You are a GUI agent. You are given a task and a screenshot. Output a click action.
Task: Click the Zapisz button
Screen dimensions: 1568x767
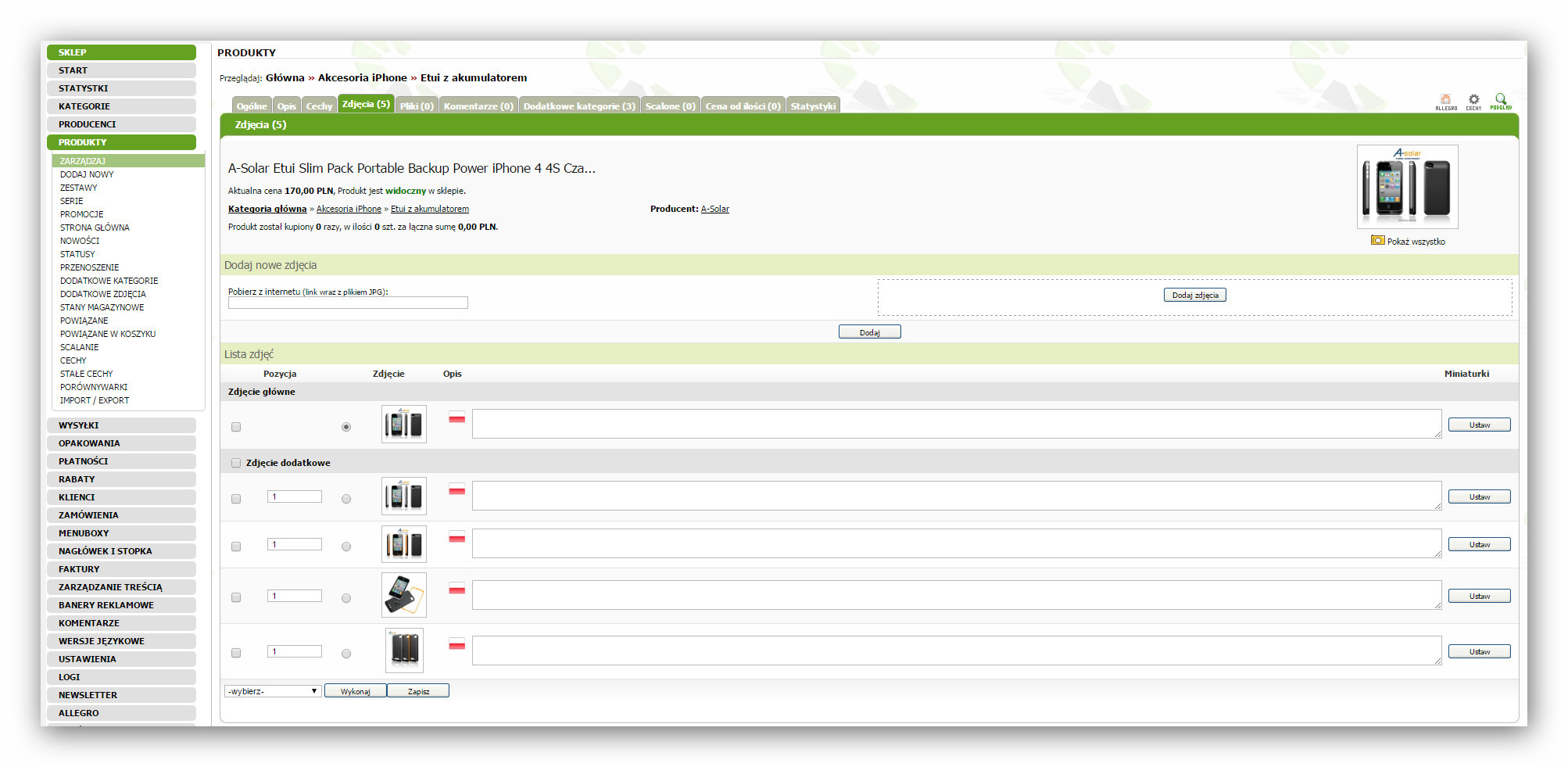418,691
